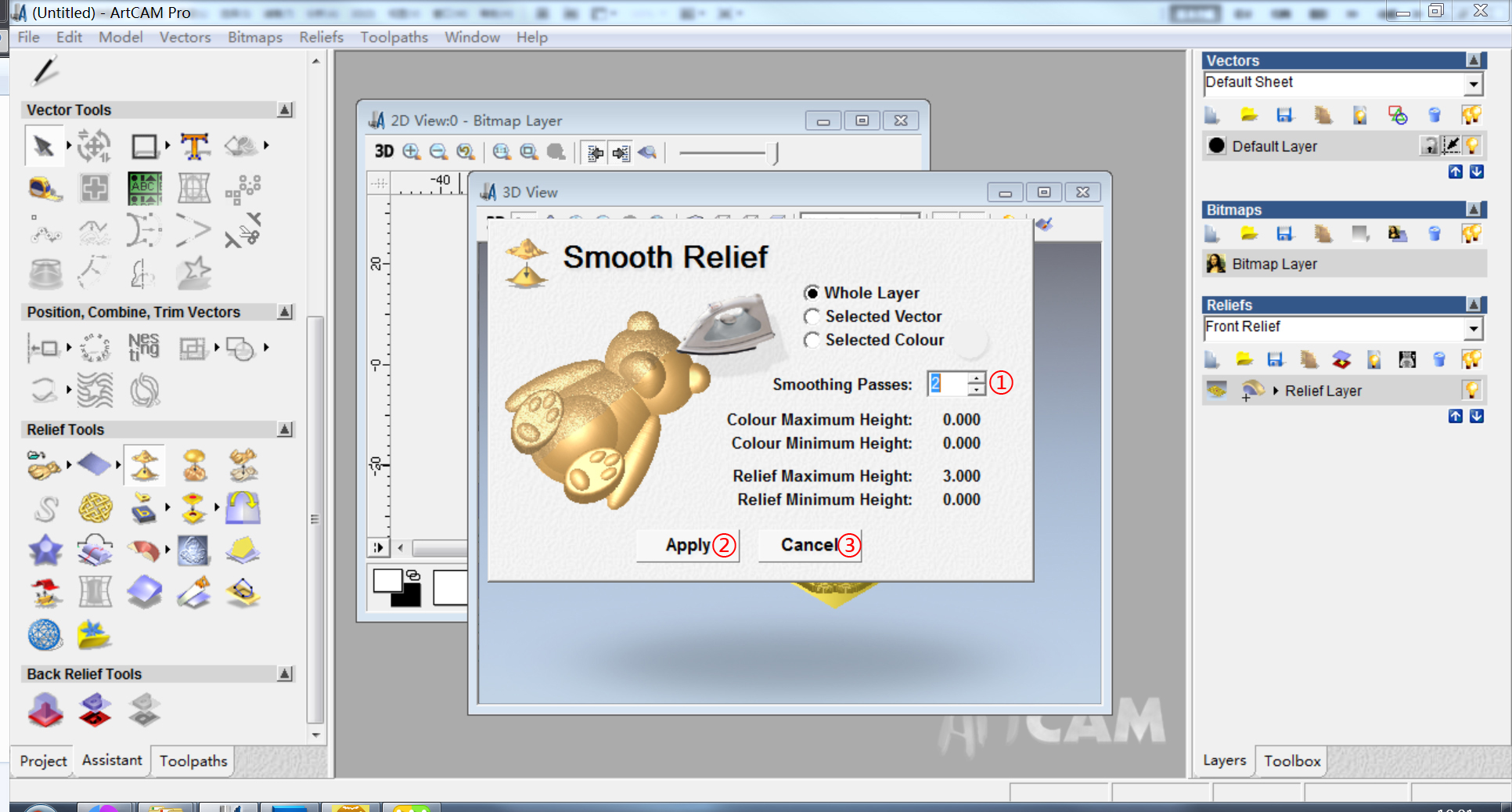Open the Front Relief dropdown

(1474, 328)
